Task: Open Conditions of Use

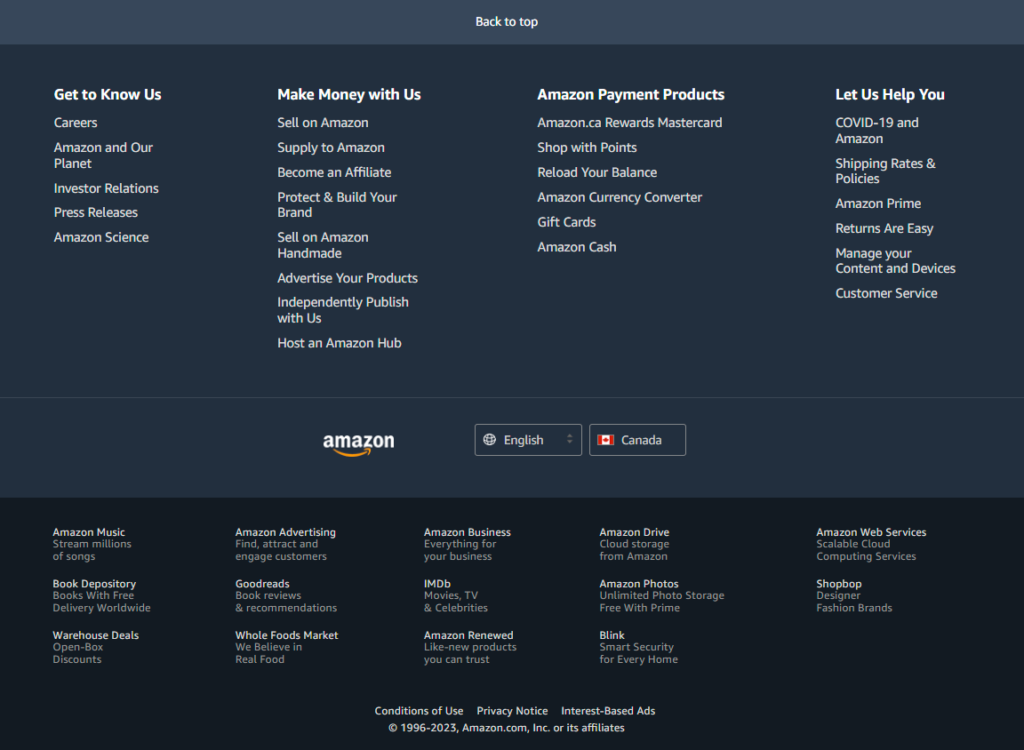Action: [419, 711]
